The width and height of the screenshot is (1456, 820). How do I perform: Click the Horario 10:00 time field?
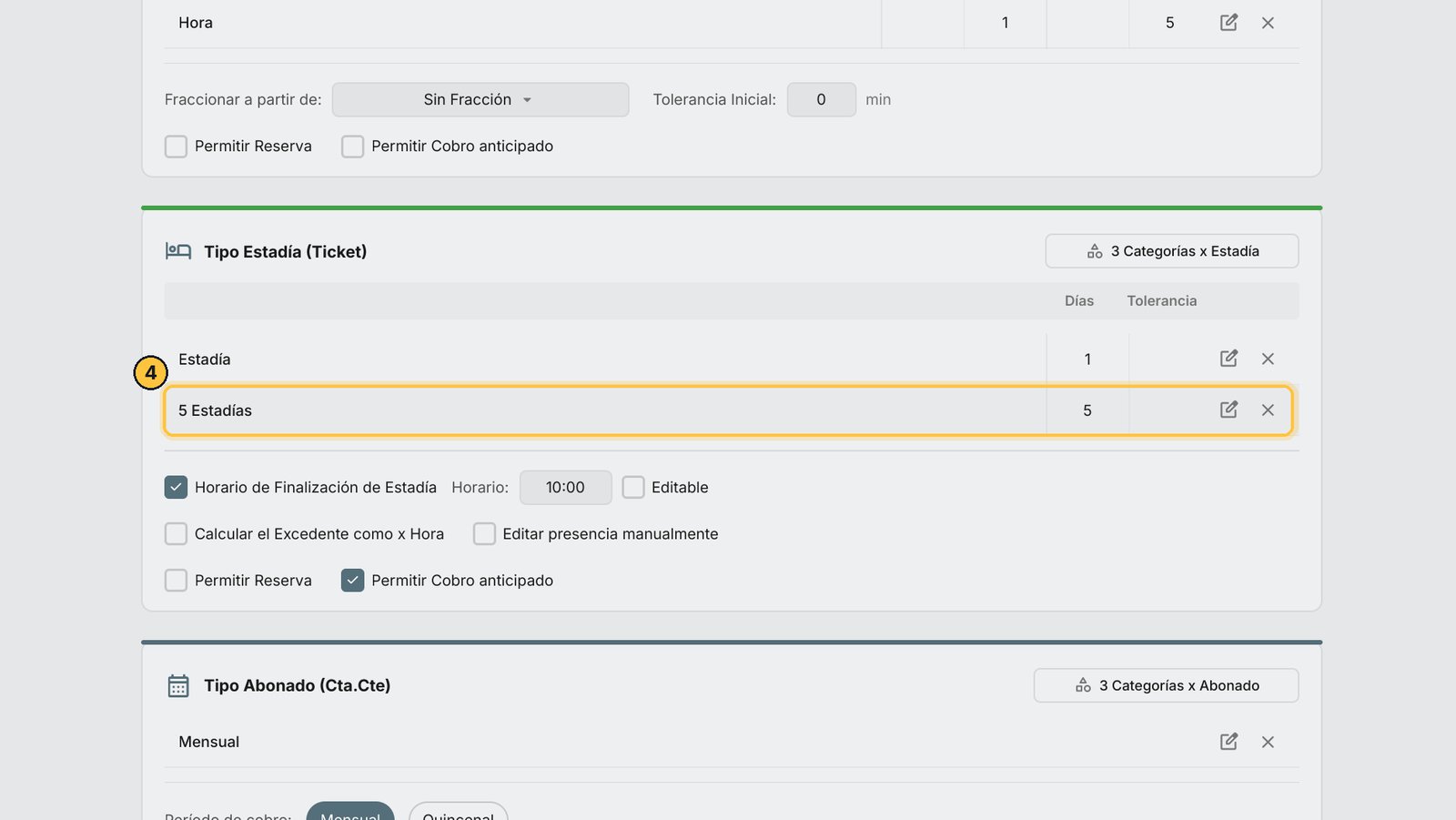click(565, 487)
